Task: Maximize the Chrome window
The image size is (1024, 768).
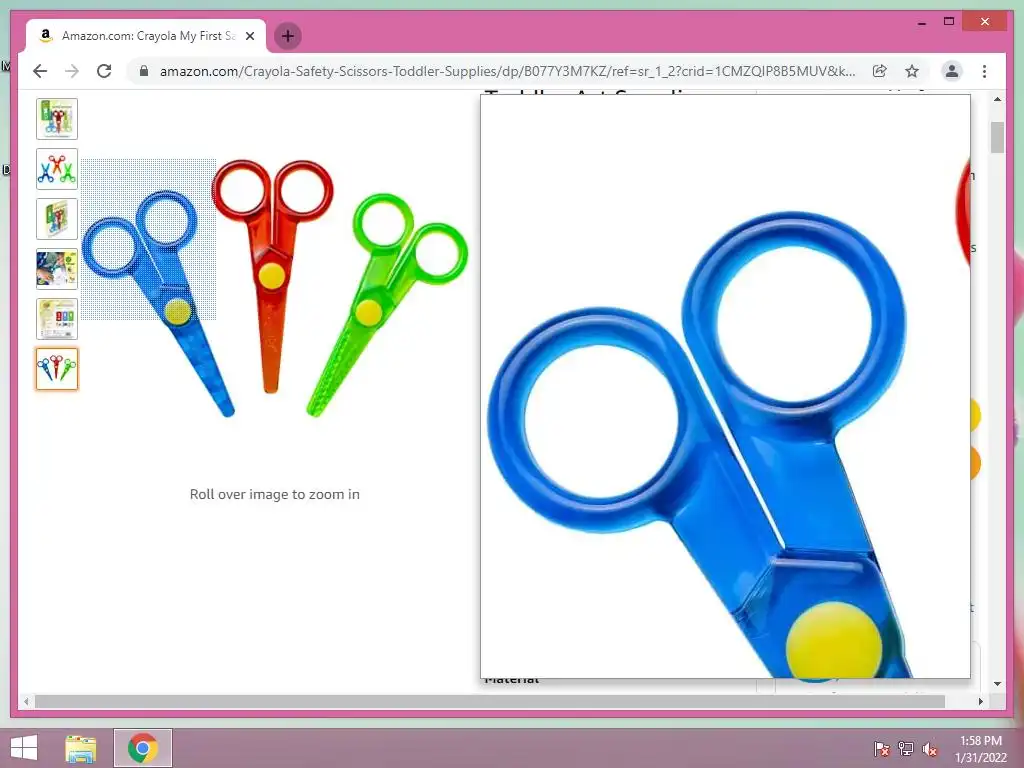Action: pos(949,22)
